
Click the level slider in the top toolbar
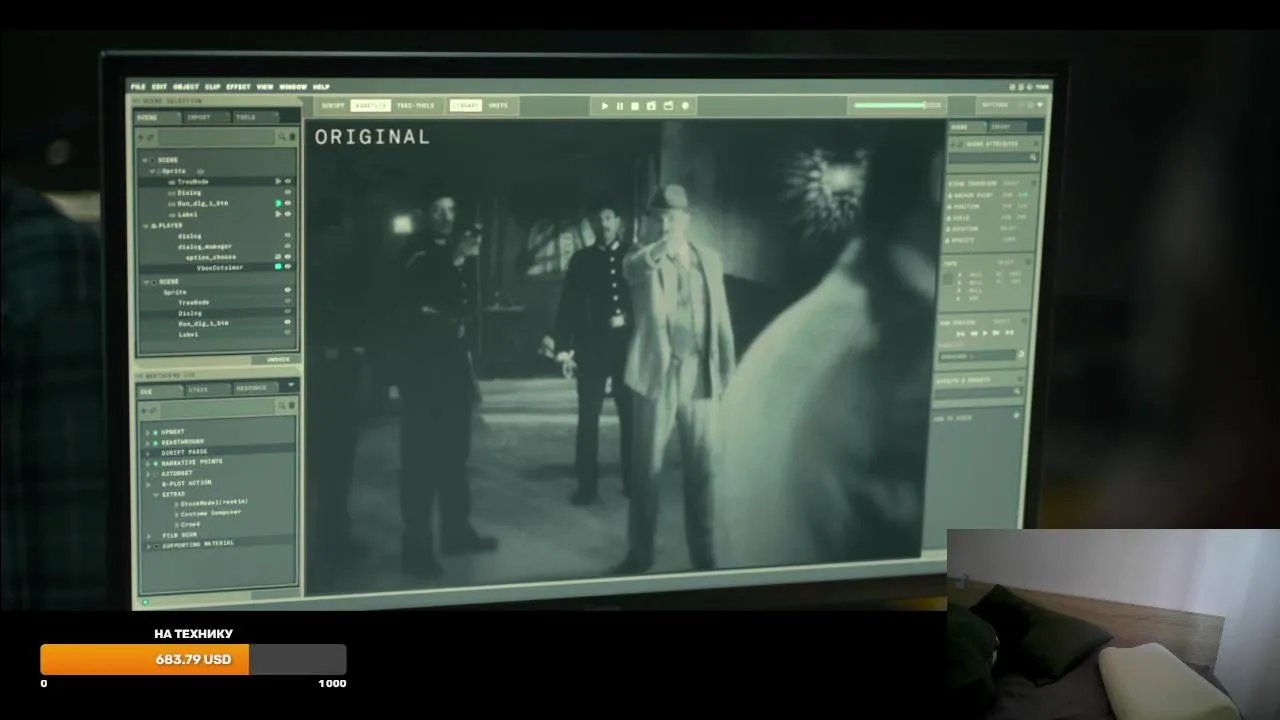coord(896,105)
